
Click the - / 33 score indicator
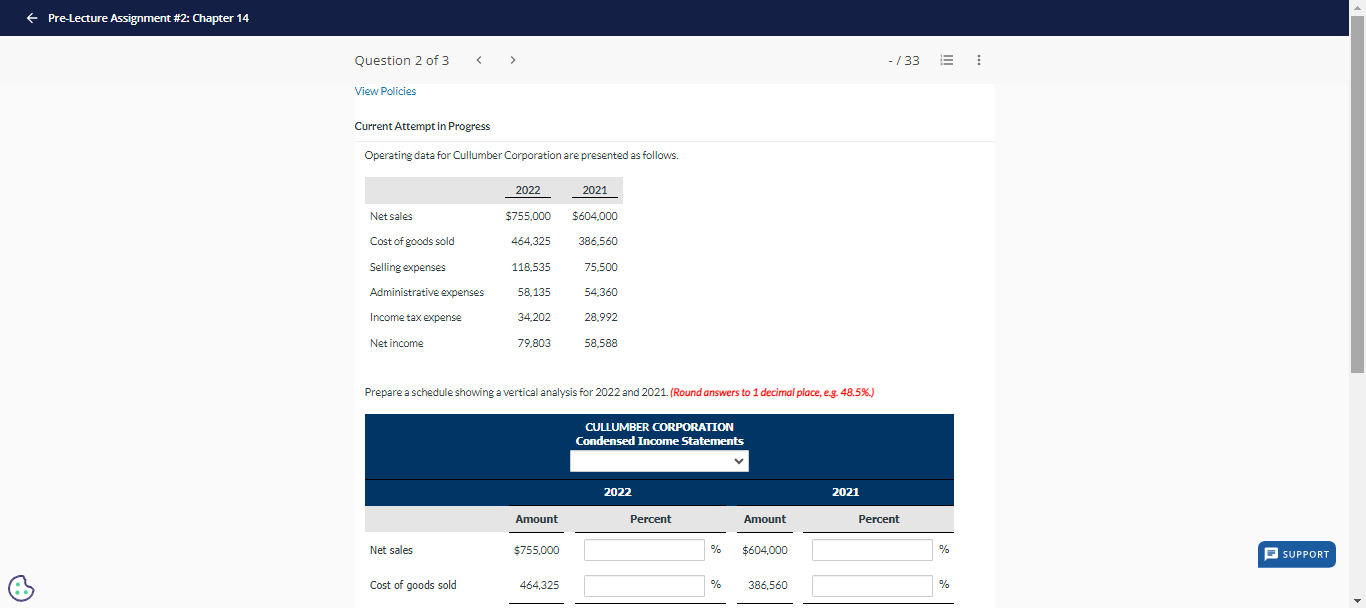[905, 60]
